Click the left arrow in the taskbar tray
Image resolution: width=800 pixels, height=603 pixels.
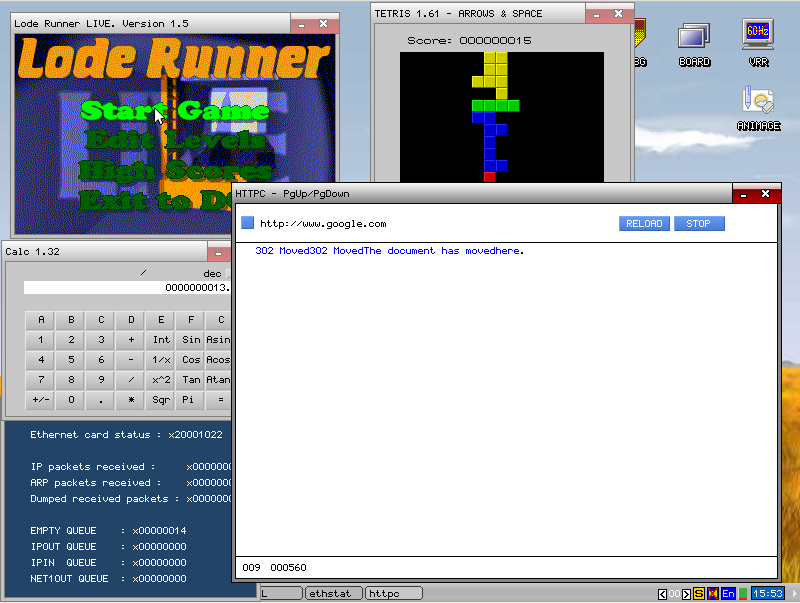(x=662, y=594)
